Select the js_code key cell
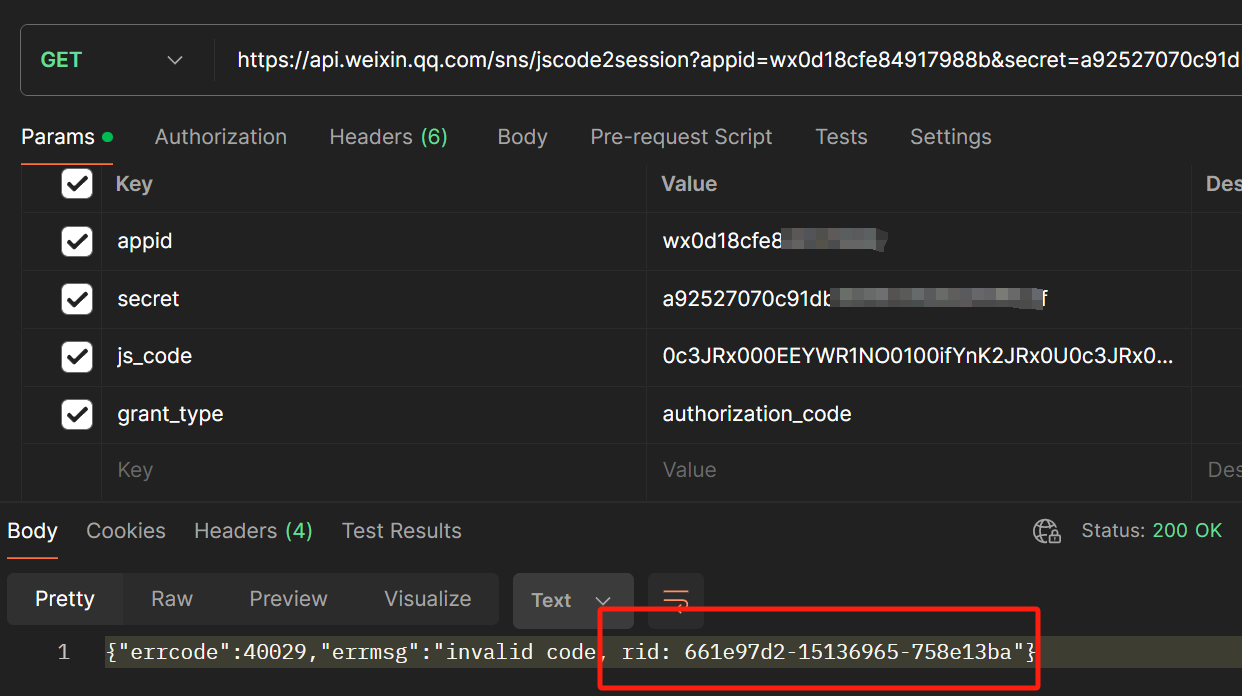 [374, 356]
